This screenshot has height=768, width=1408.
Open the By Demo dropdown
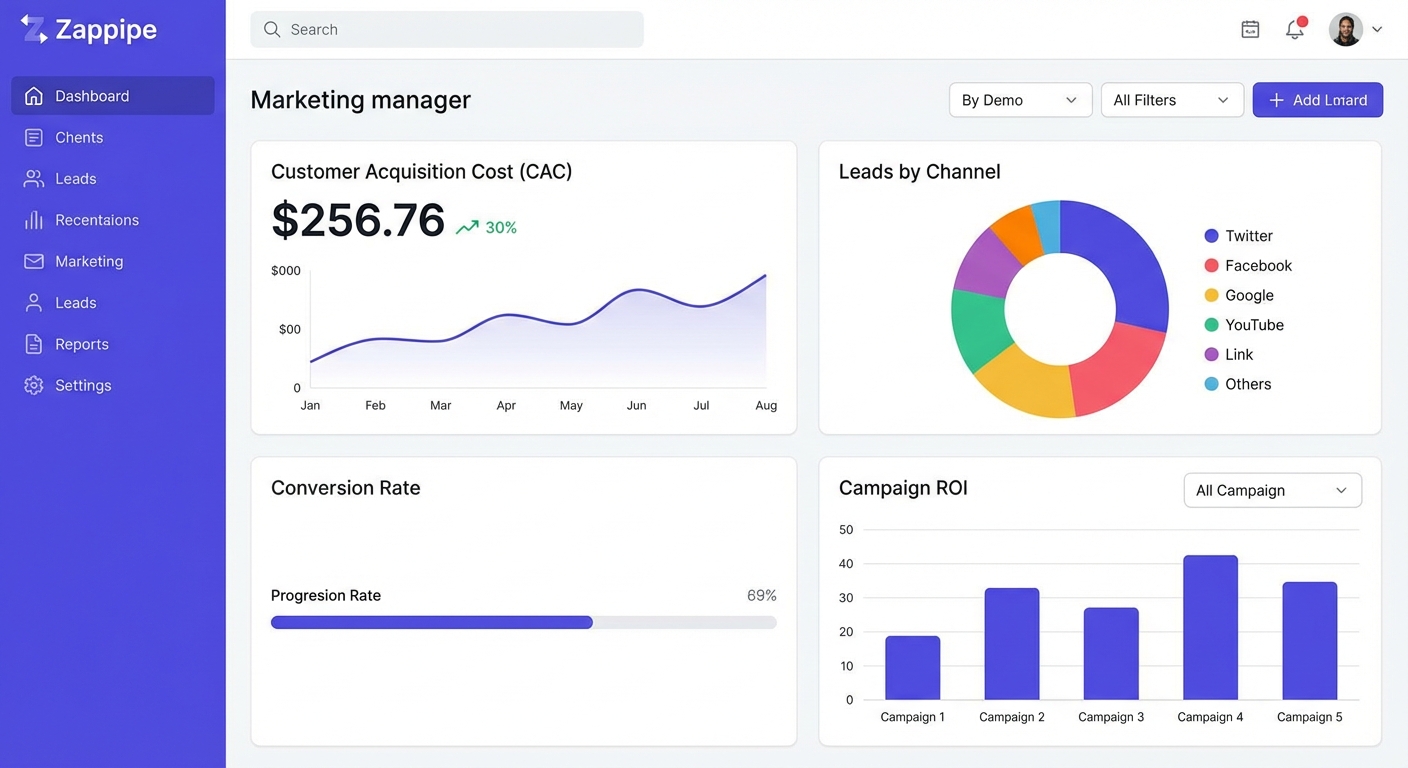pos(1020,100)
